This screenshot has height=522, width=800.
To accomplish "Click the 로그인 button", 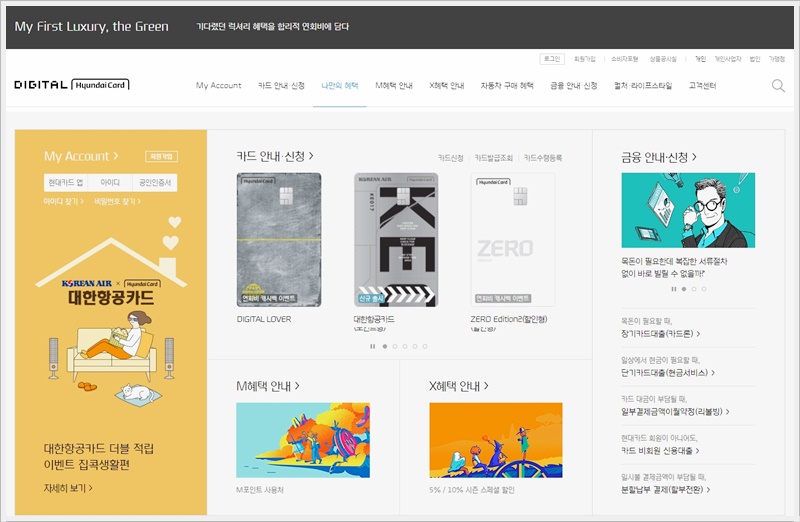I will click(x=552, y=59).
